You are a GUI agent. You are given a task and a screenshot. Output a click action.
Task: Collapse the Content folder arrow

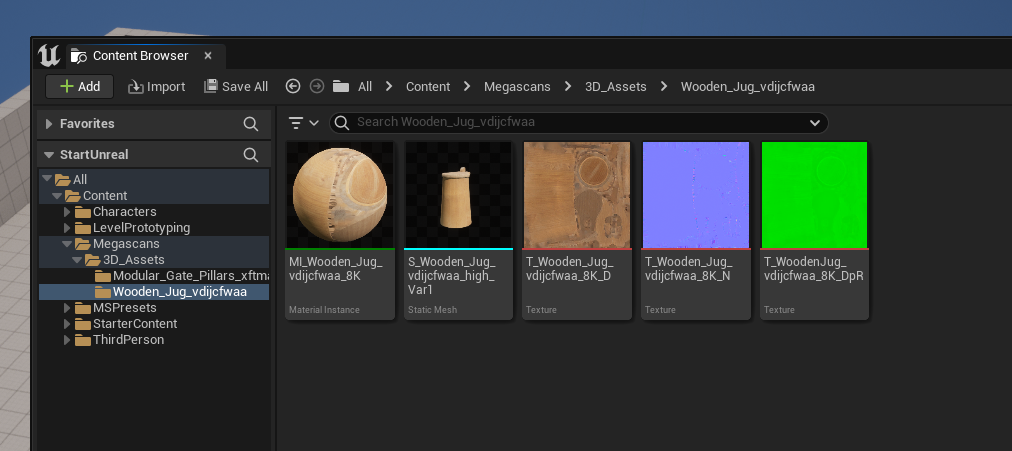pyautogui.click(x=57, y=195)
